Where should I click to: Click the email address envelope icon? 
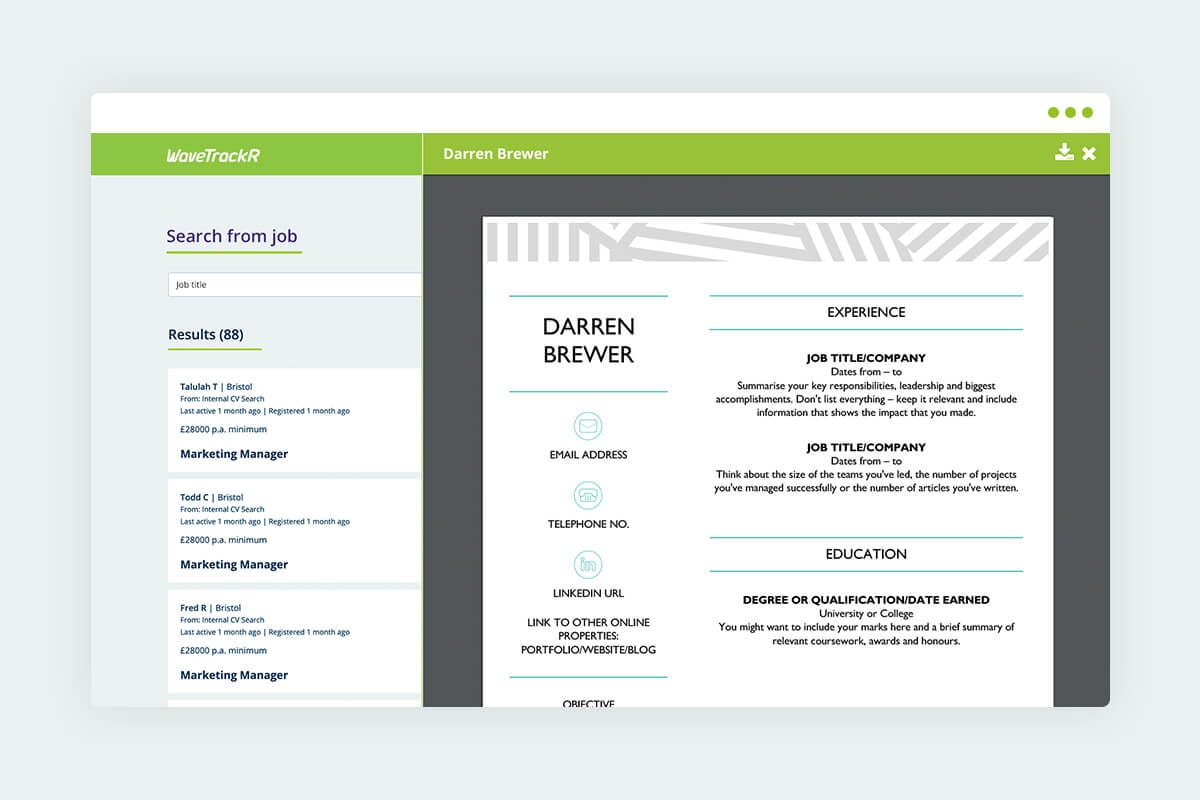coord(588,425)
